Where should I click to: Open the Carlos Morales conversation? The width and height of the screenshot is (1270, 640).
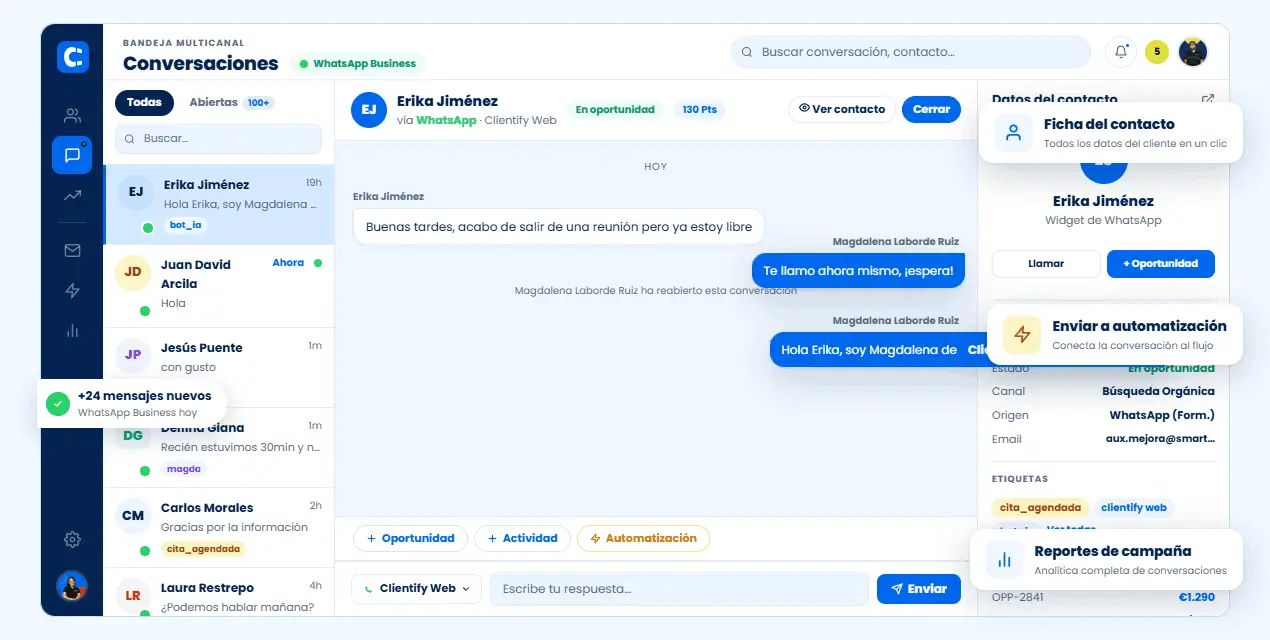coord(219,528)
